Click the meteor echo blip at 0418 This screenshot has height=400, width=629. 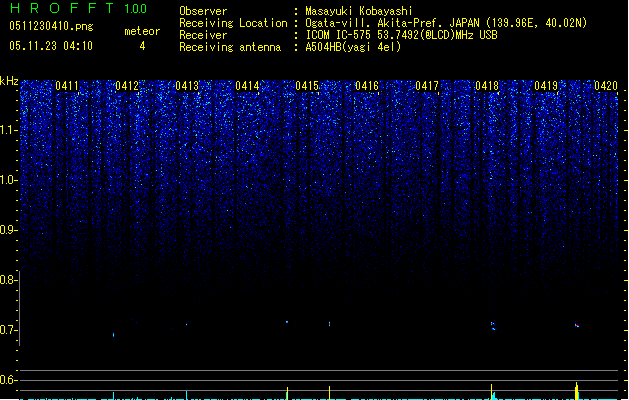pos(493,326)
